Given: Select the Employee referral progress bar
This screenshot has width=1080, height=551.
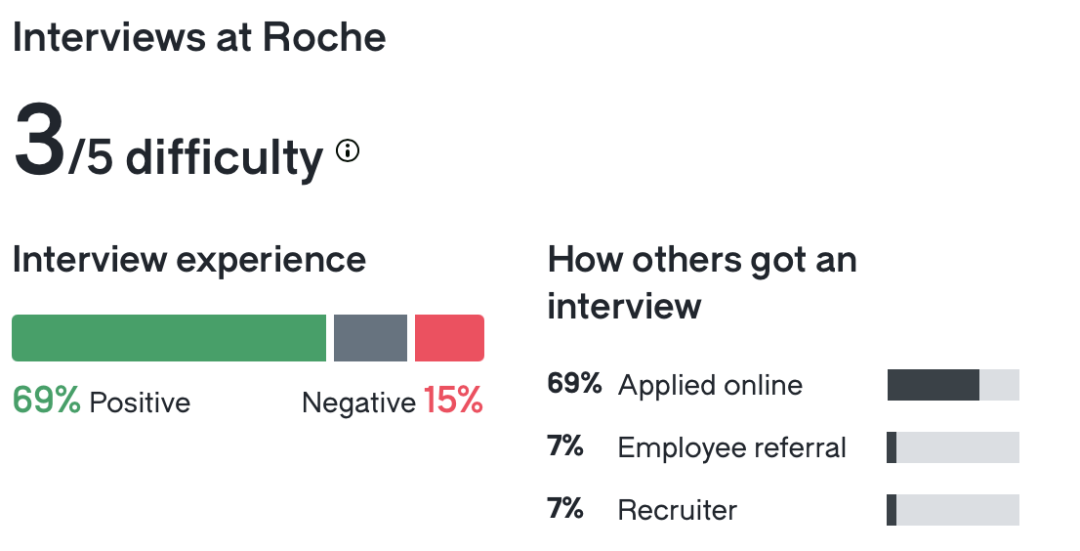Looking at the screenshot, I should (x=952, y=448).
